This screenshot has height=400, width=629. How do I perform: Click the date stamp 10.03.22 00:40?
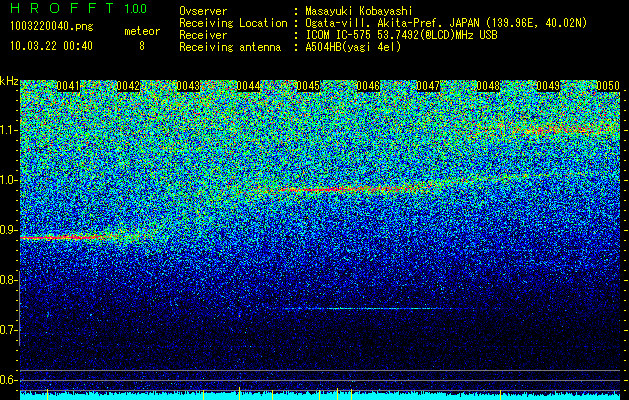pyautogui.click(x=51, y=46)
